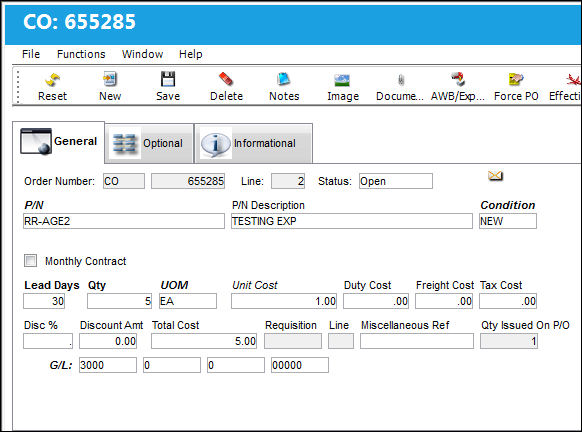Click the Disc % field
This screenshot has height=432, width=582.
coord(48,341)
